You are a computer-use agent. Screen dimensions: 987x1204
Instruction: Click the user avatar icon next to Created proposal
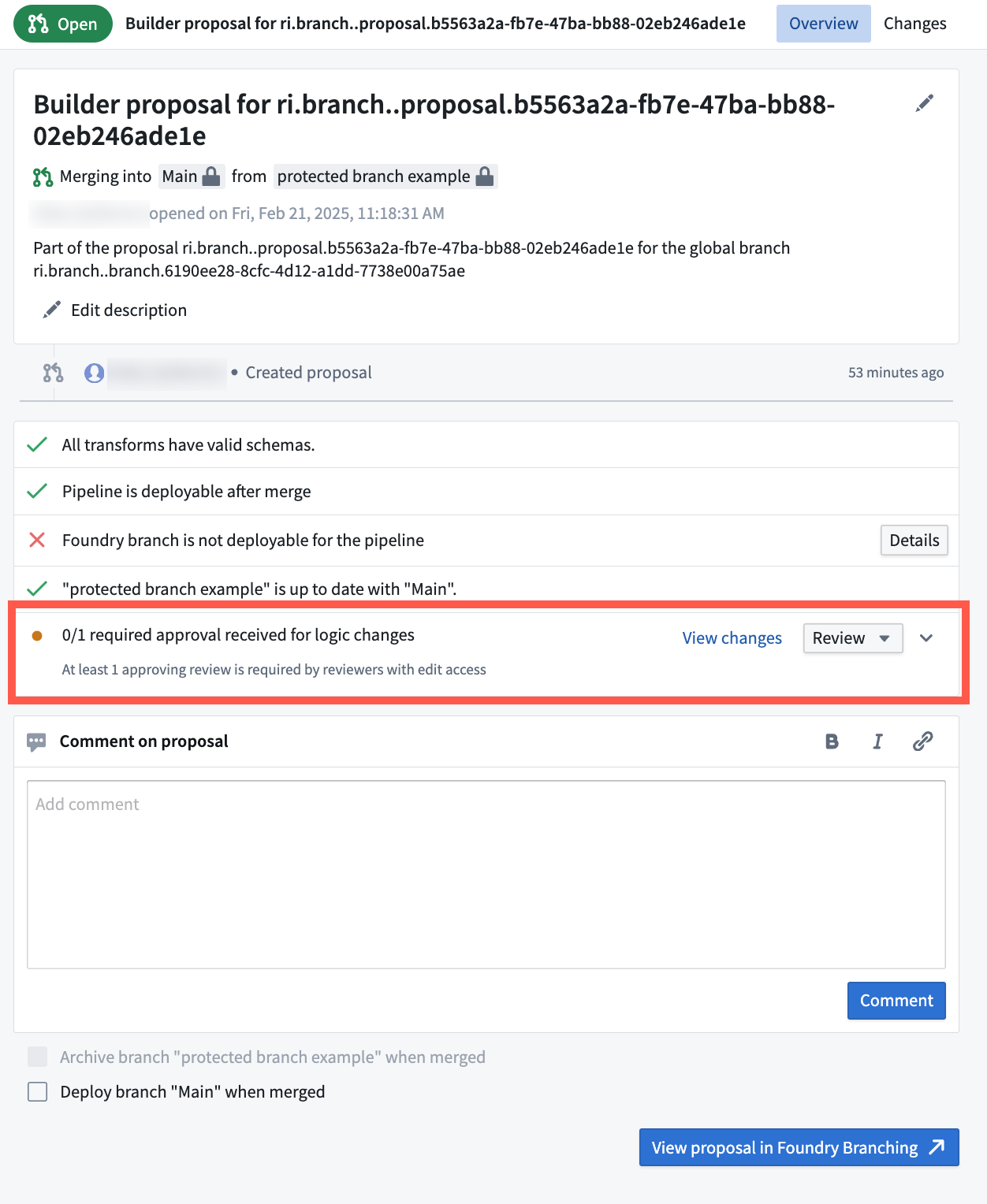[95, 373]
